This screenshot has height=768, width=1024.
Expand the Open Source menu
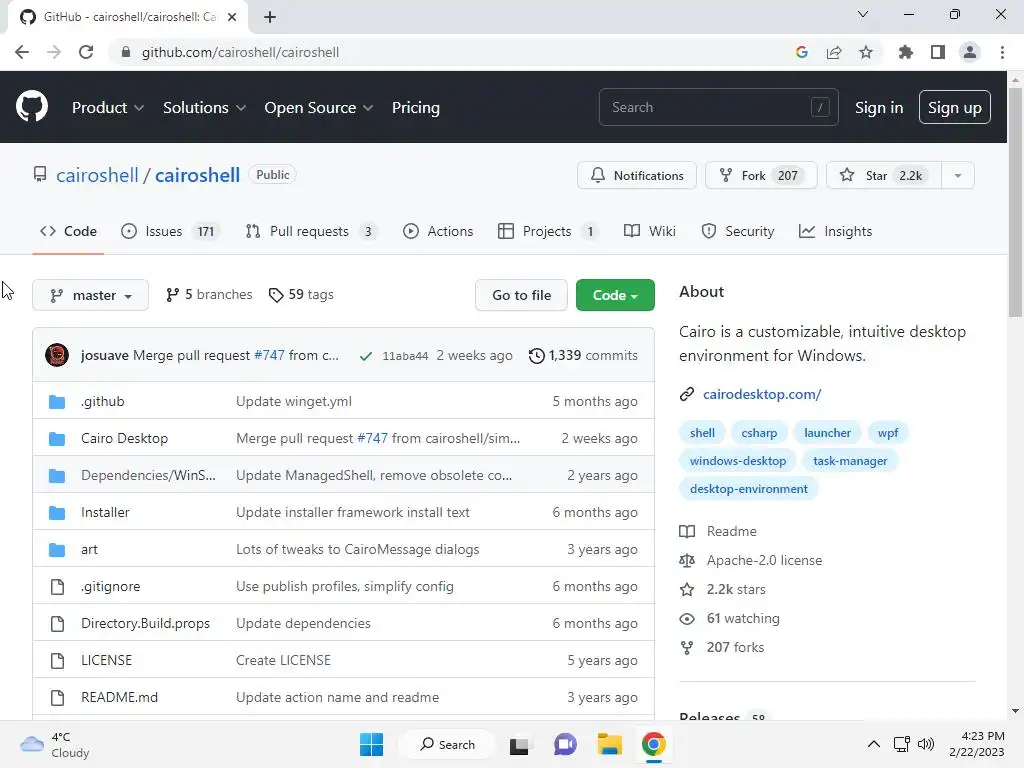(318, 108)
